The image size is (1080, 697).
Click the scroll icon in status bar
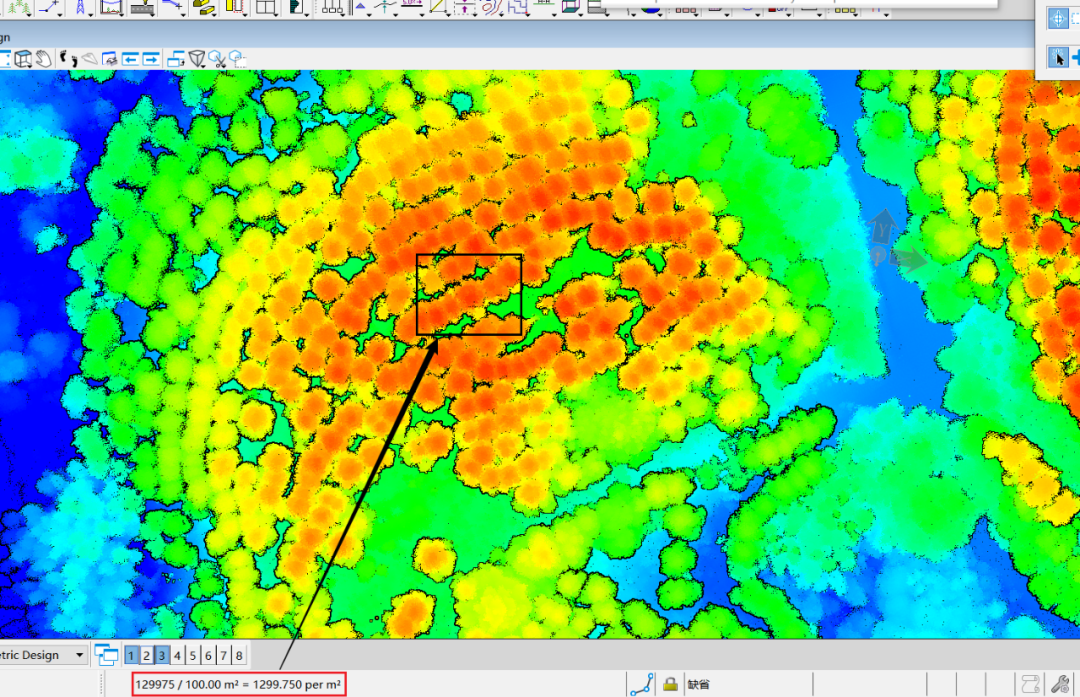pyautogui.click(x=1030, y=685)
